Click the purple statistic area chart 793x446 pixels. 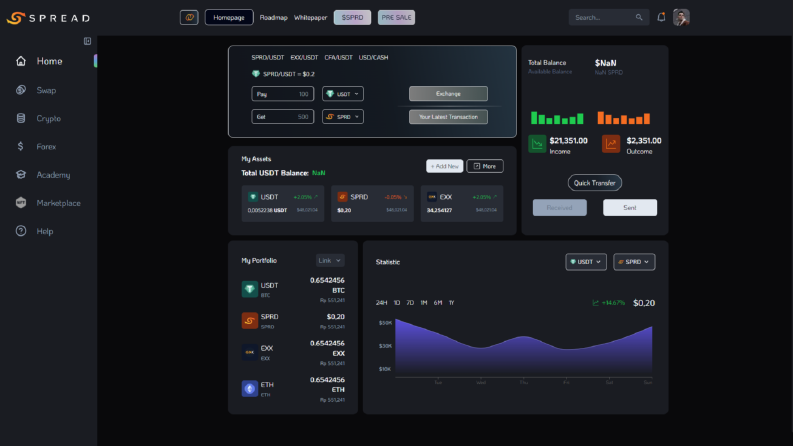tap(523, 348)
